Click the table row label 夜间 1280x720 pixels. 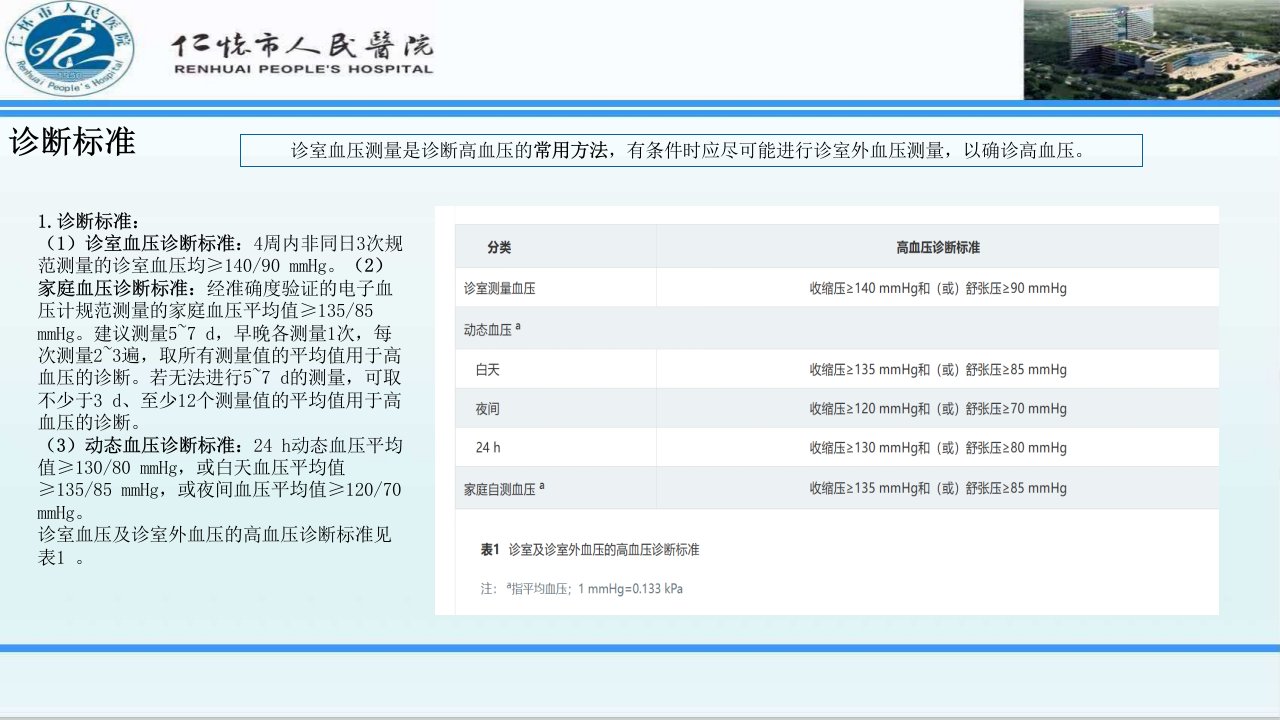click(487, 409)
